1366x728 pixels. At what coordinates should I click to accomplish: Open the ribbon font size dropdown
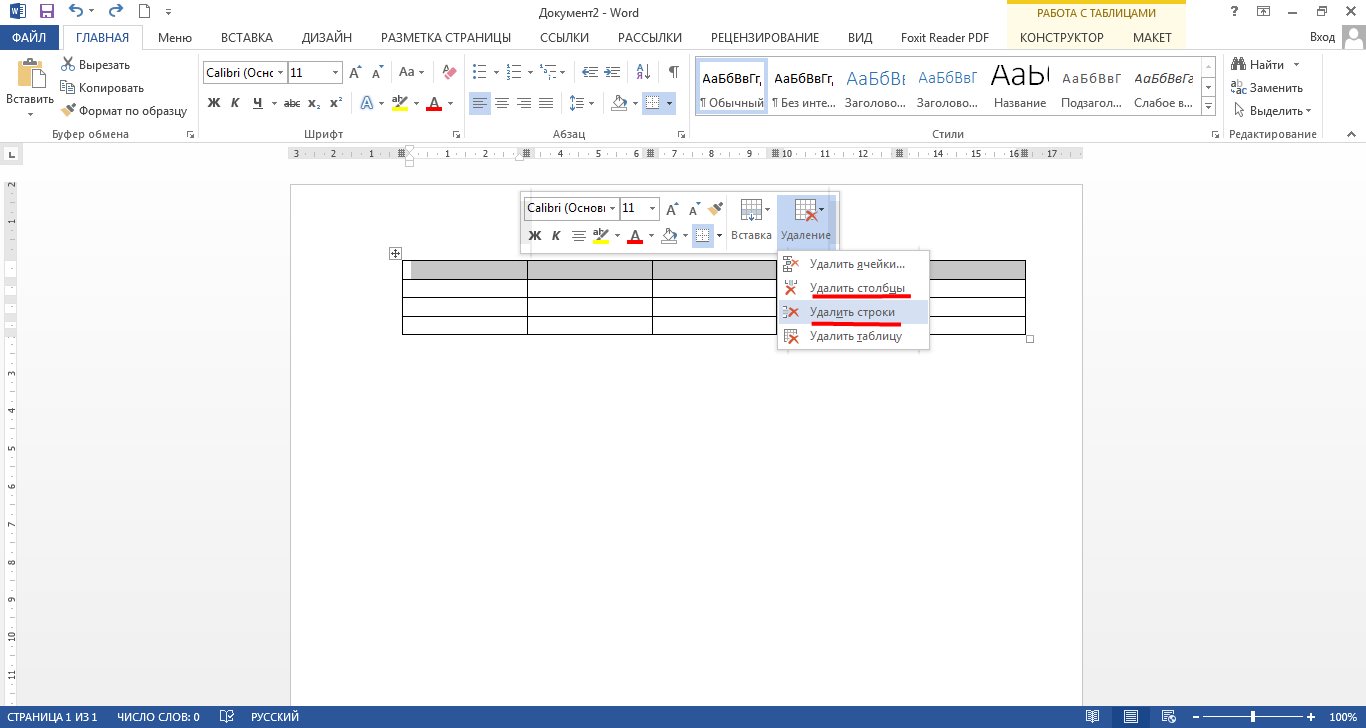(335, 73)
